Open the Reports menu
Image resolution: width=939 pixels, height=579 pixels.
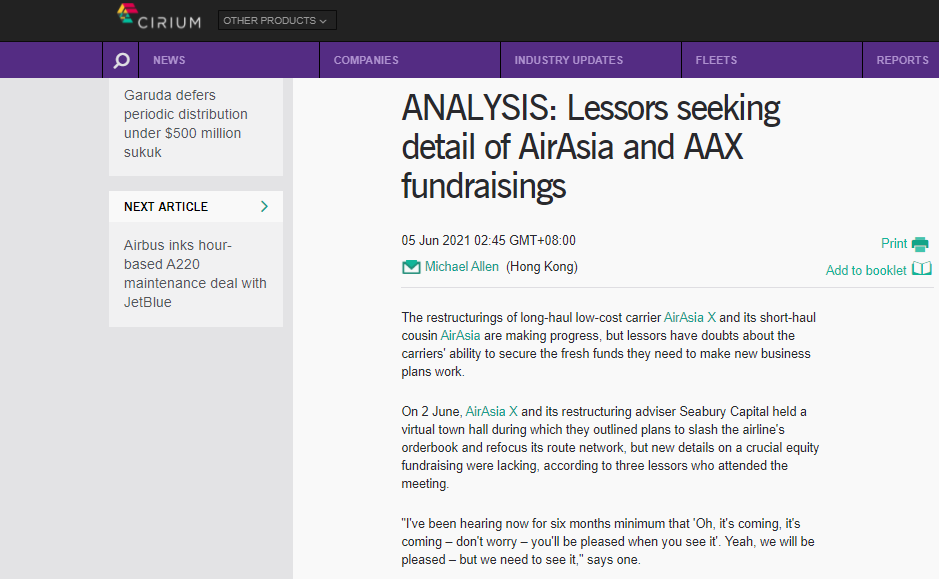[x=902, y=60]
